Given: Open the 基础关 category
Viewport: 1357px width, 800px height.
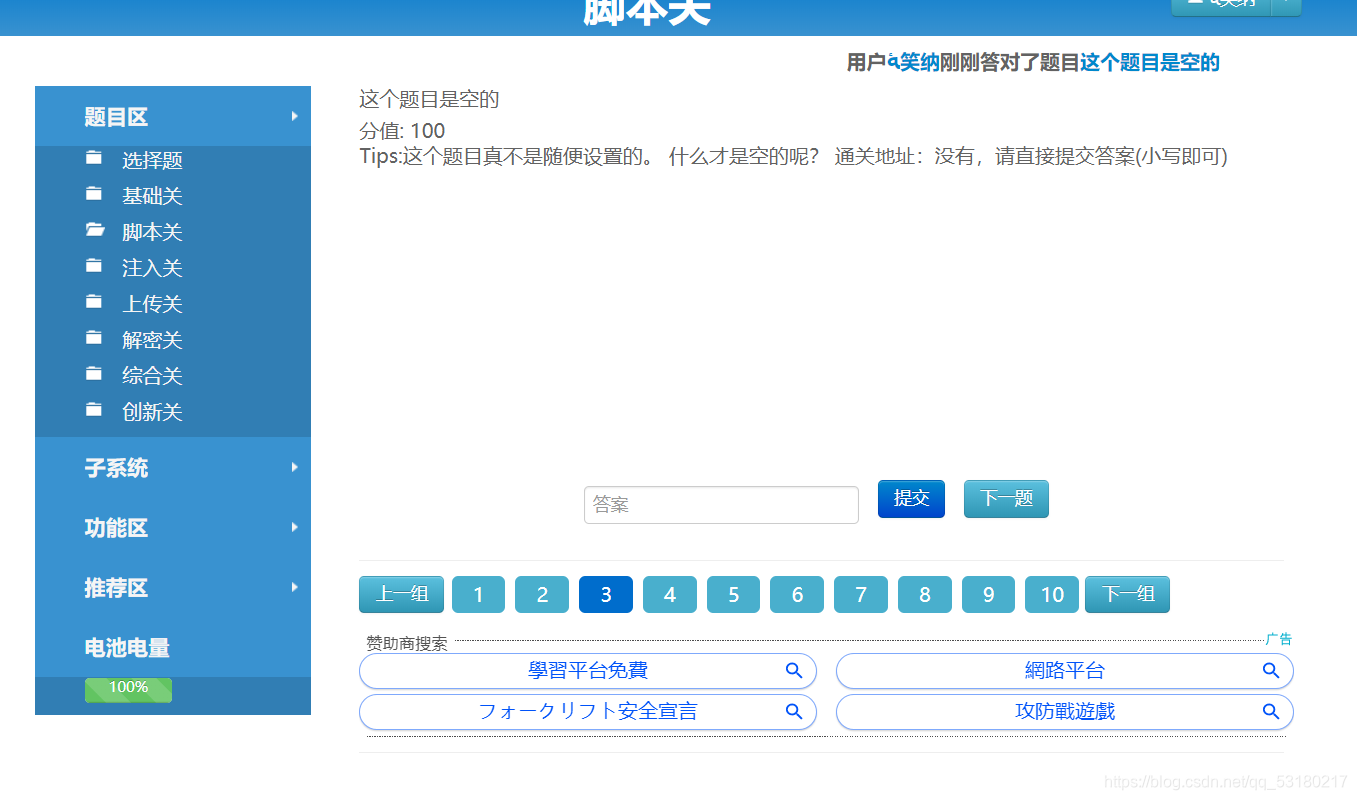Looking at the screenshot, I should 152,196.
